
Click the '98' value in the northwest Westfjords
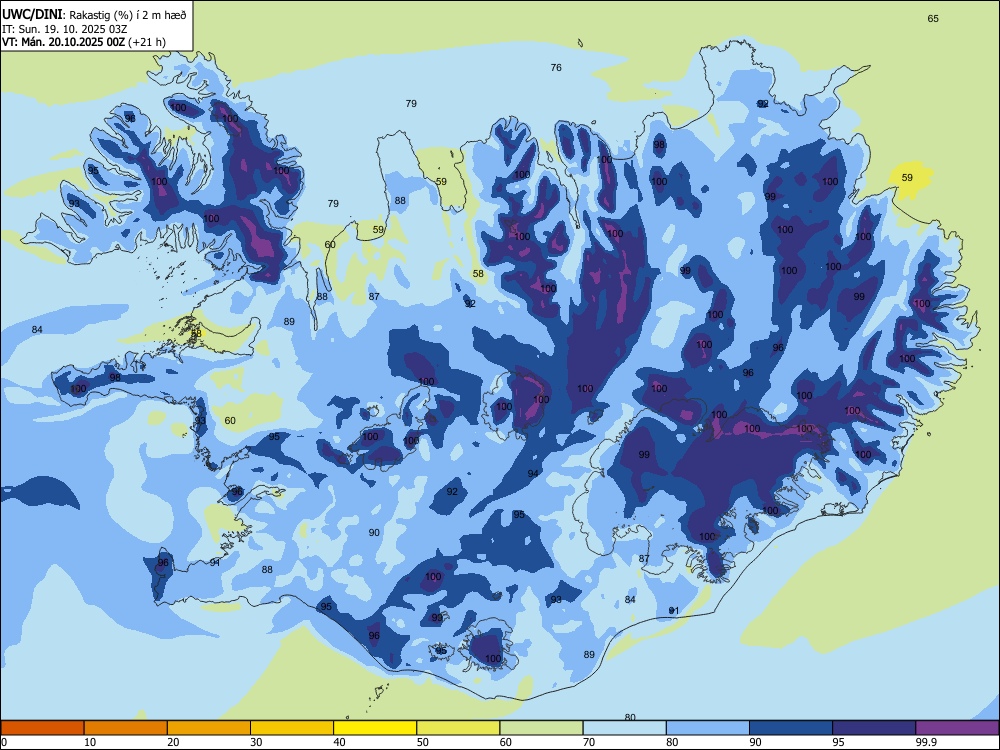point(130,119)
